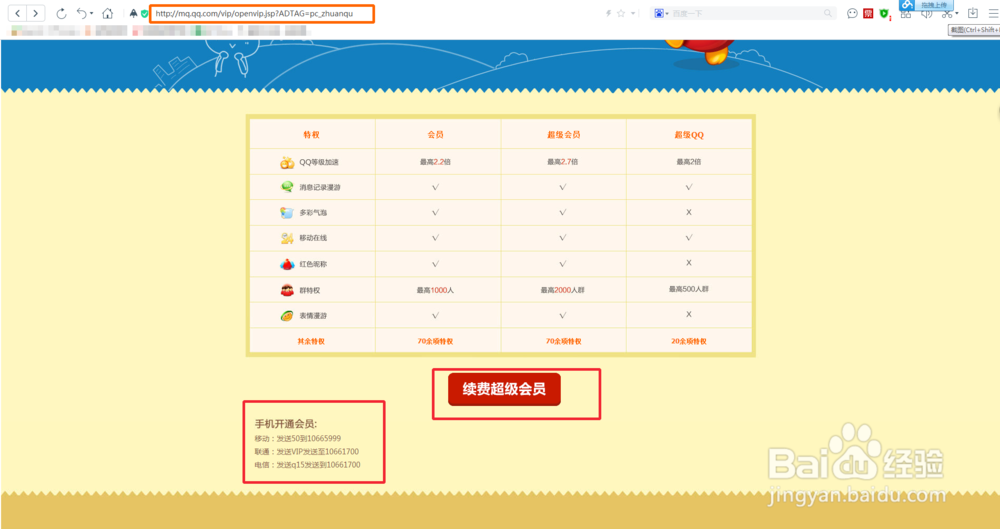1000x529 pixels.
Task: Click the 拖拽上传 upload floating button
Action: pos(927,5)
